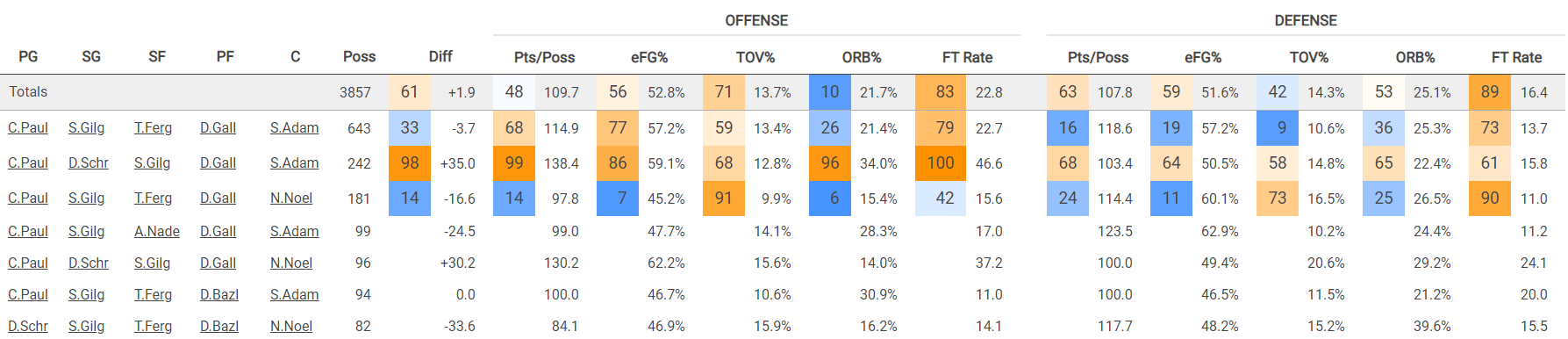Sort by offense TOV% header
The height and width of the screenshot is (339, 1568).
[x=755, y=58]
